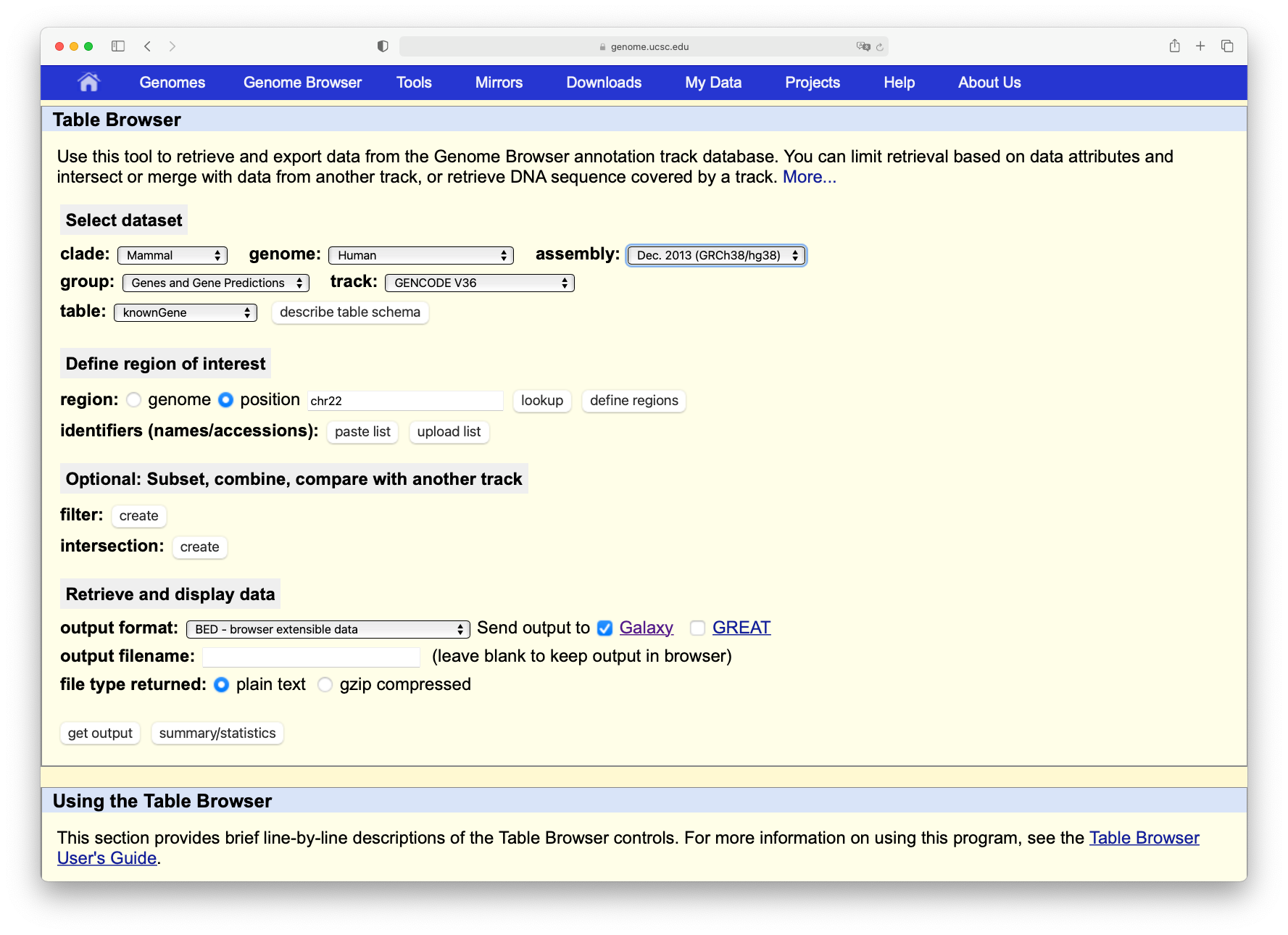Open the About Us menu
The height and width of the screenshot is (935, 1288).
click(x=989, y=83)
